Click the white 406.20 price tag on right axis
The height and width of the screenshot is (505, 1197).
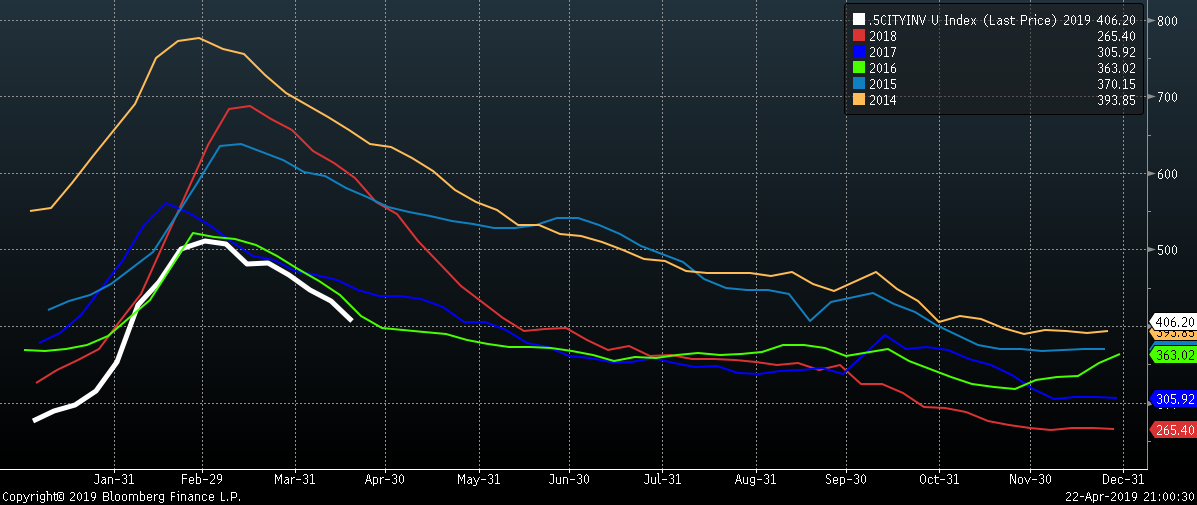click(1174, 322)
